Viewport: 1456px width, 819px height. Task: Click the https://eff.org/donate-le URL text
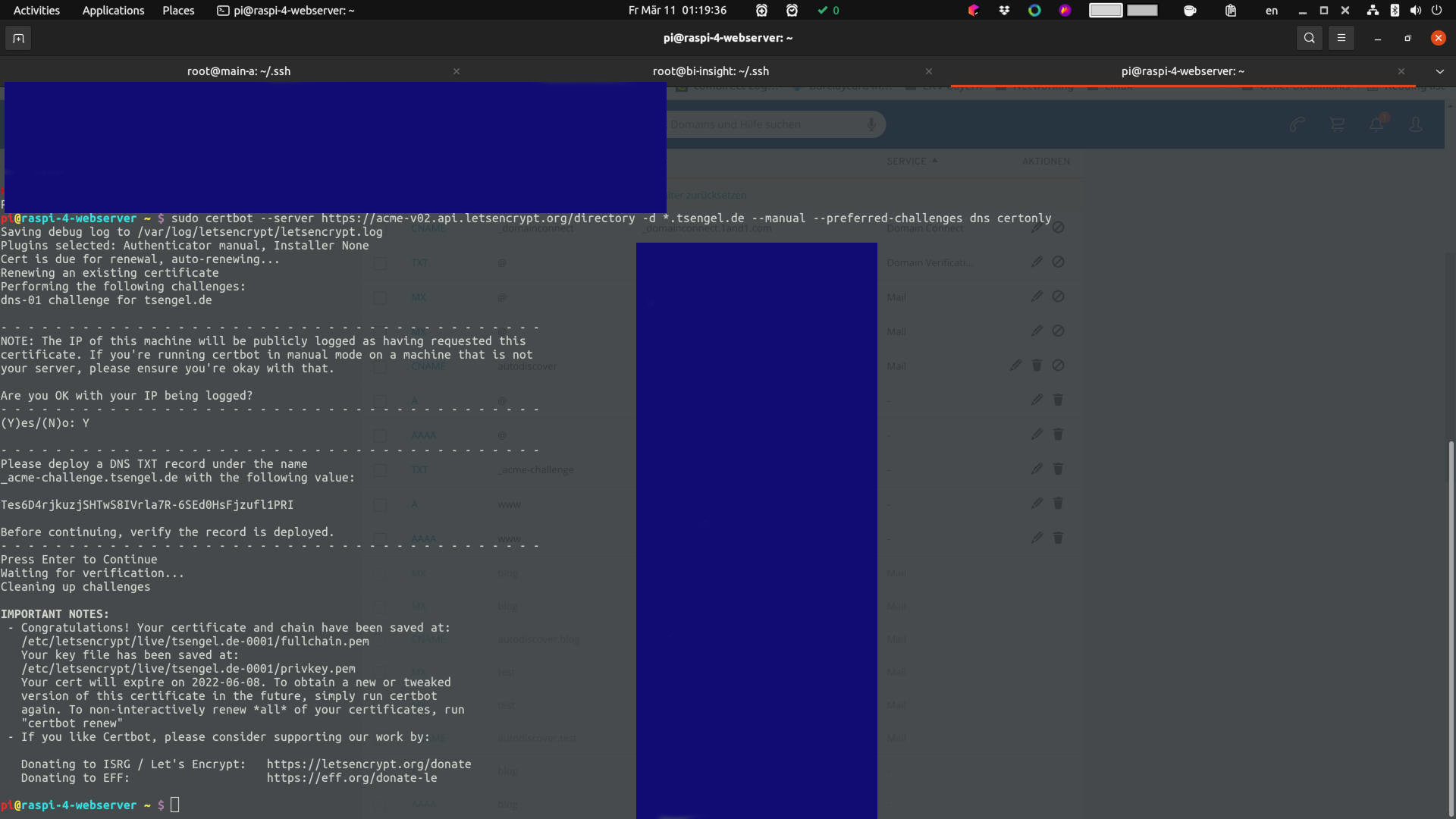(x=352, y=778)
